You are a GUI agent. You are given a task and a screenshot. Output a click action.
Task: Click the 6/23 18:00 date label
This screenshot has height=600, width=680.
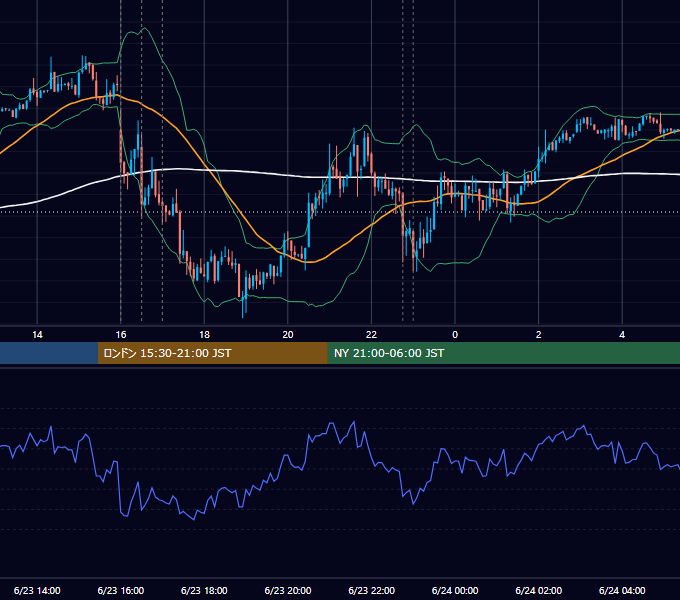click(x=204, y=590)
